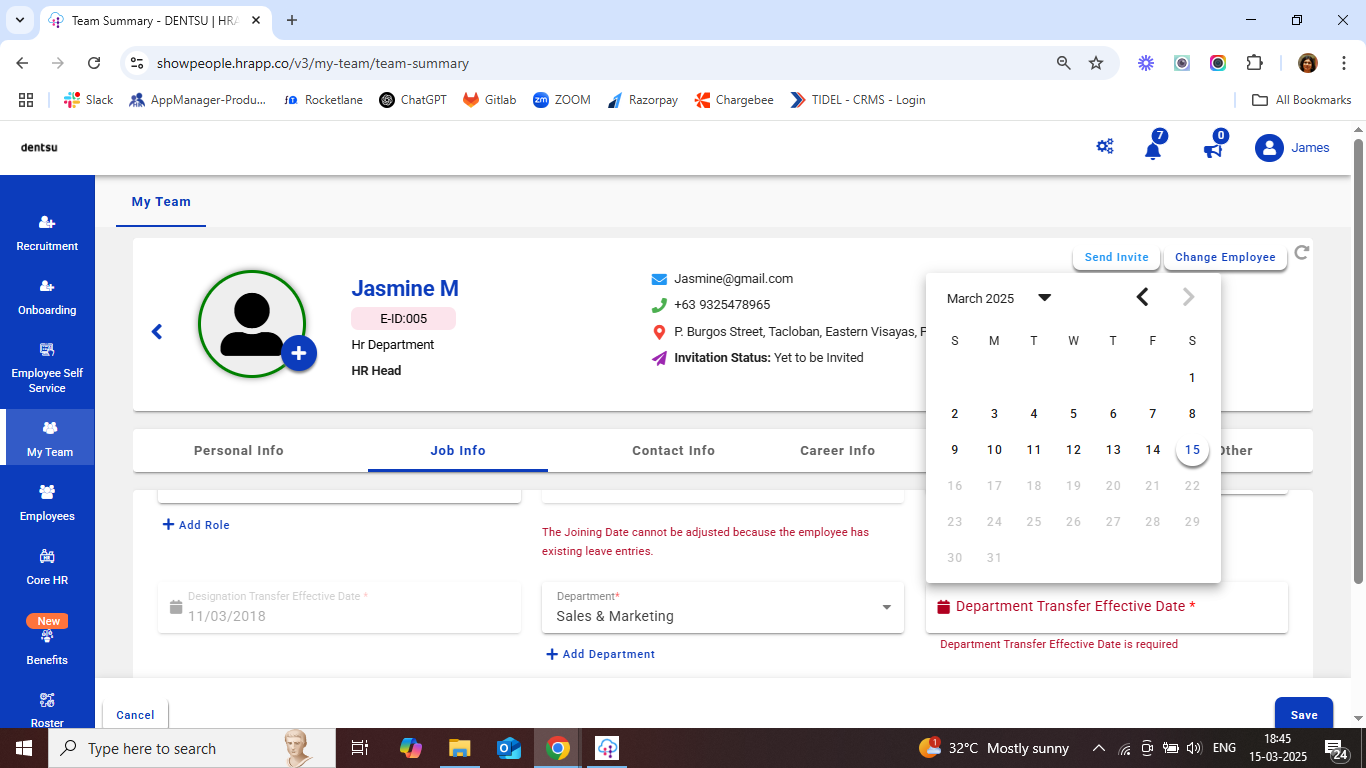Viewport: 1366px width, 768px height.
Task: Open the notifications bell icon
Action: tap(1153, 149)
